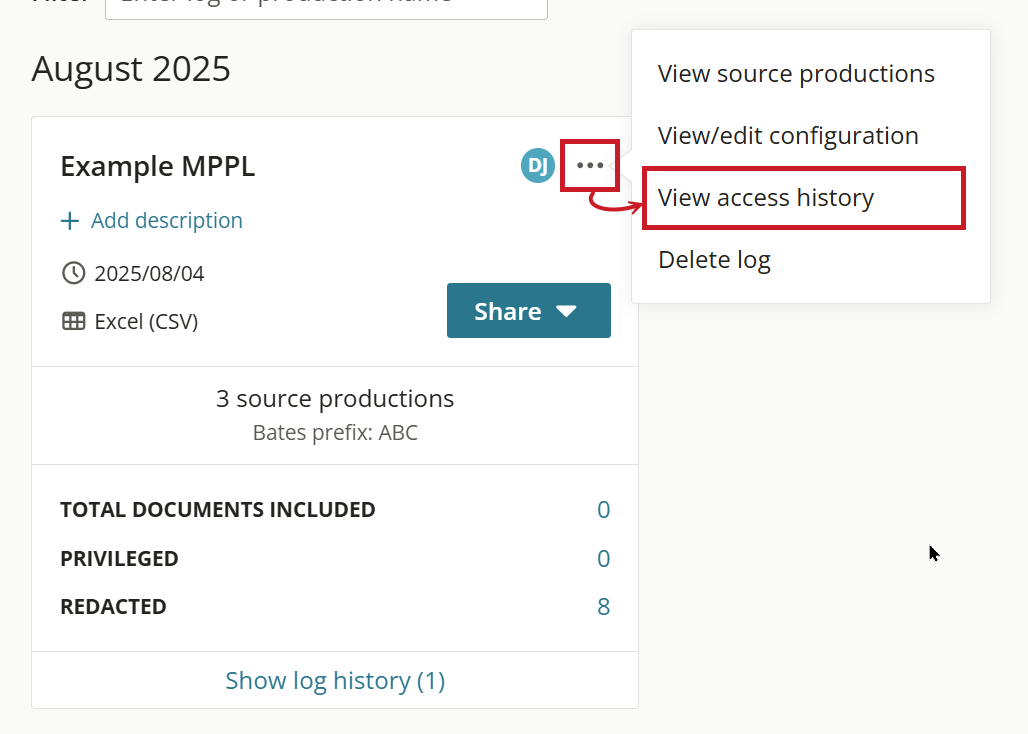Image resolution: width=1028 pixels, height=734 pixels.
Task: Click the Add description link text
Action: point(166,221)
